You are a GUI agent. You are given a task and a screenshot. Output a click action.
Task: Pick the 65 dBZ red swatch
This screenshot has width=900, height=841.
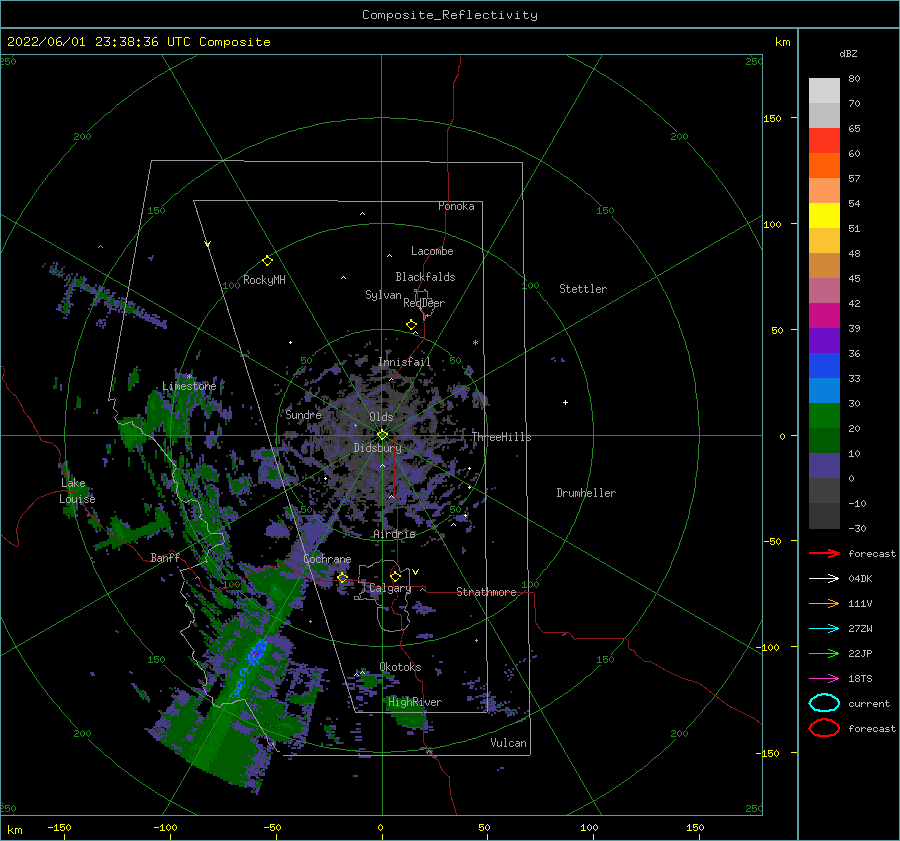click(x=824, y=141)
